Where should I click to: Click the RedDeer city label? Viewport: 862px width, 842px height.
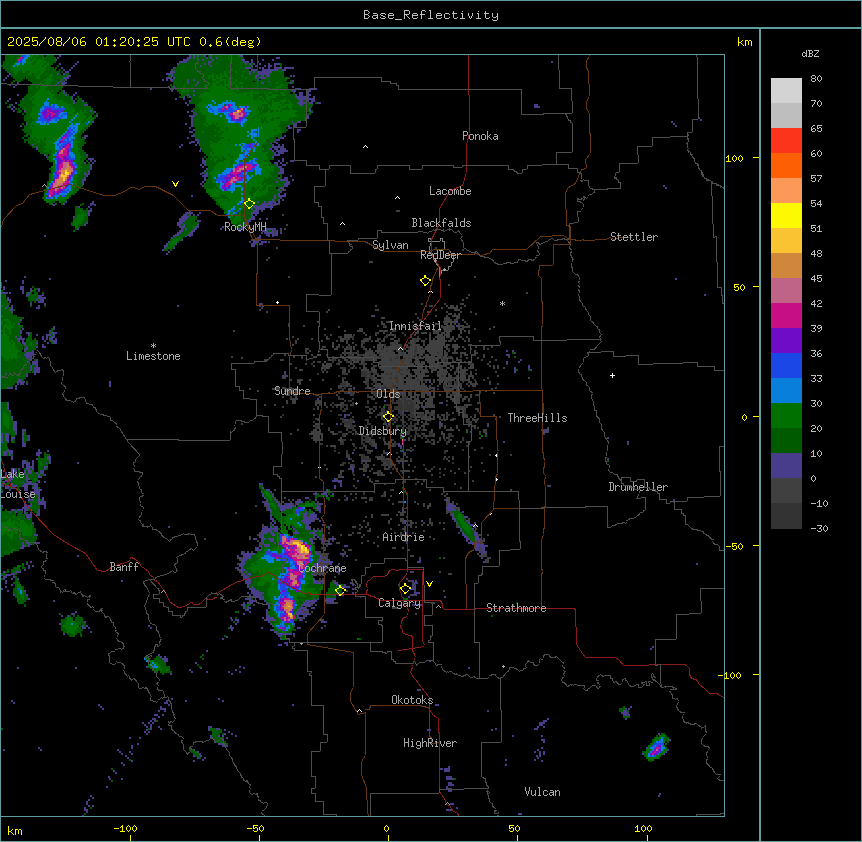[x=440, y=255]
